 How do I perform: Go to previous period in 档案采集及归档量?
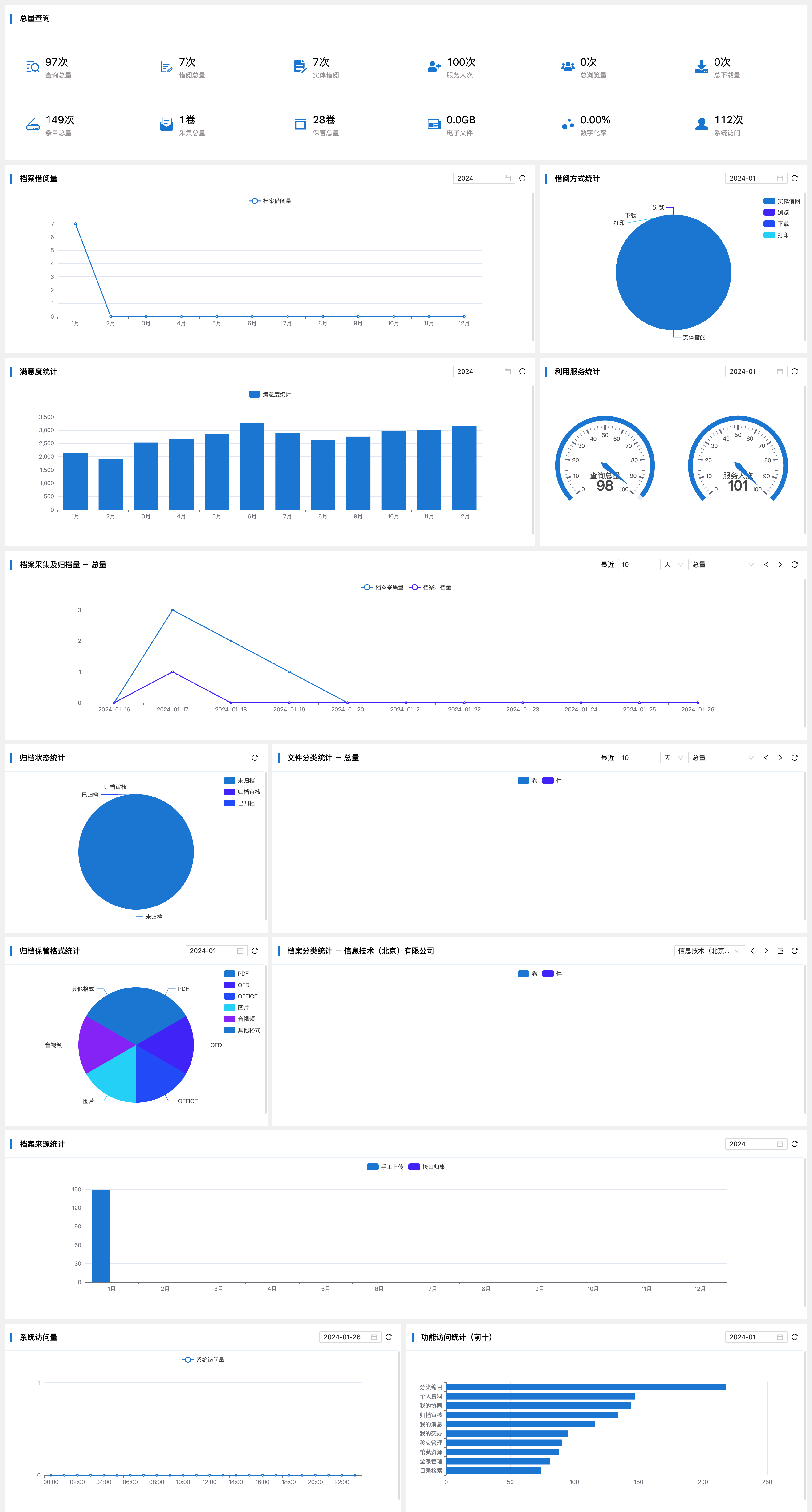tap(766, 565)
